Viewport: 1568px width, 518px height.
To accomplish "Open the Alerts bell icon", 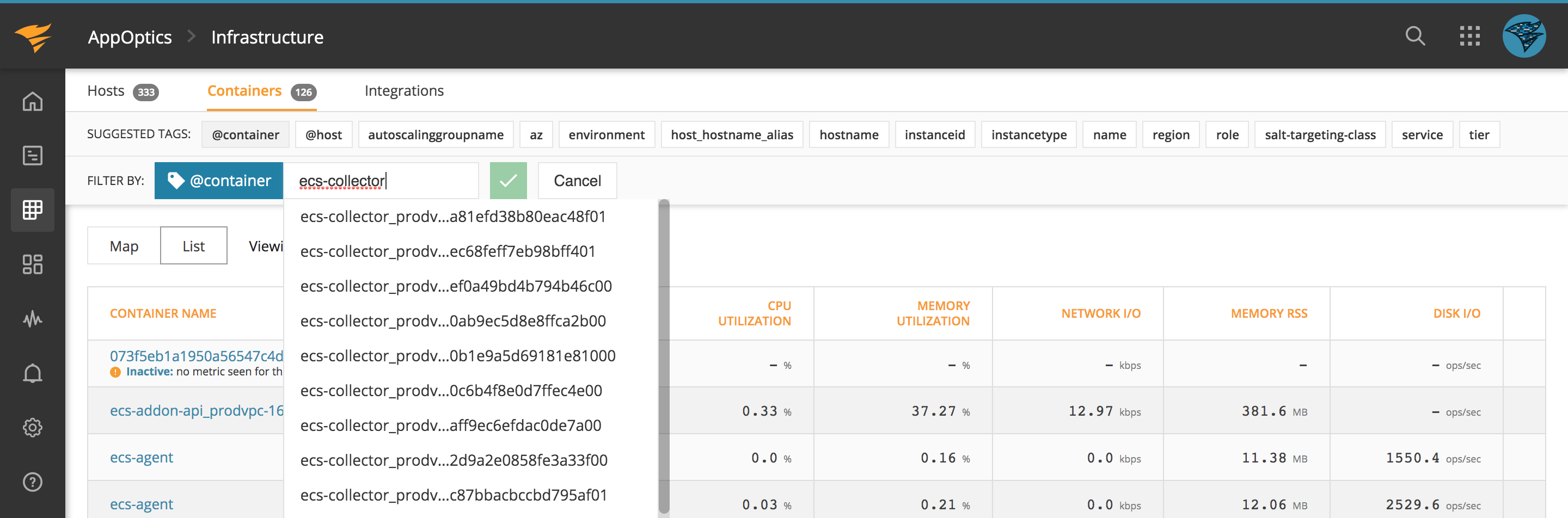I will coord(32,373).
